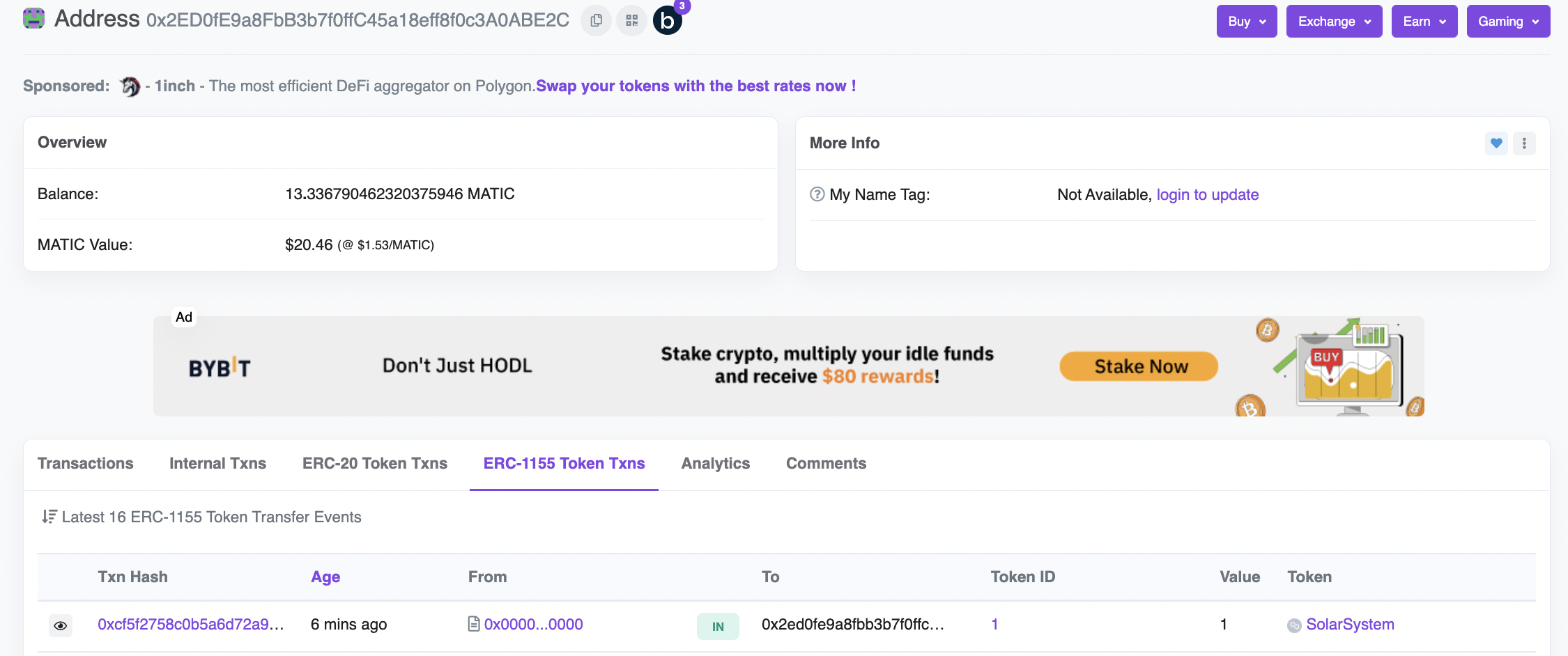Image resolution: width=1568 pixels, height=656 pixels.
Task: Click the My Name Tag help icon
Action: 817,194
